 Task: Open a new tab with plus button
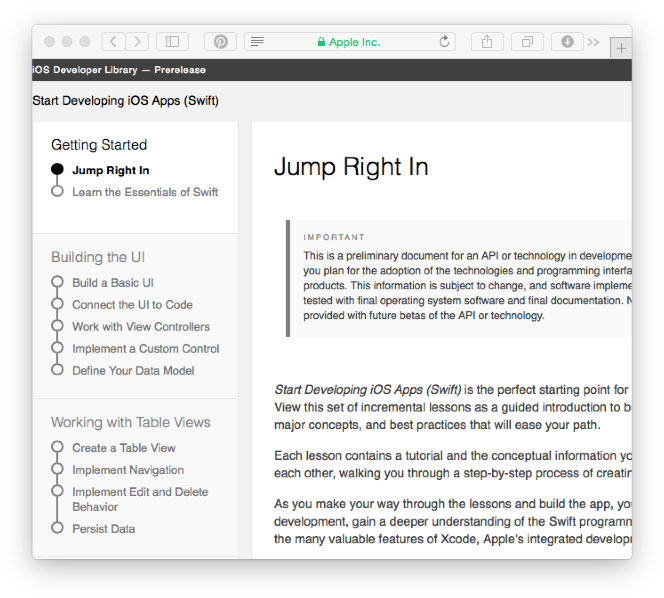click(x=621, y=48)
